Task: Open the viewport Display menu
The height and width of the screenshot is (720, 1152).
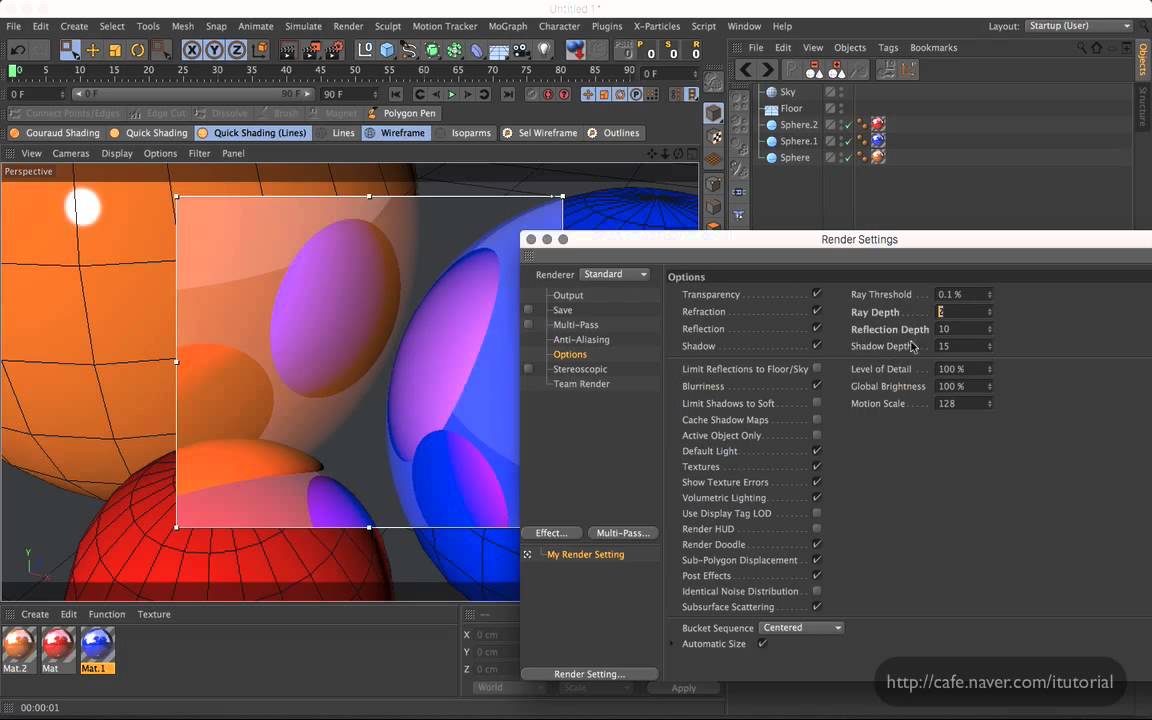Action: point(117,154)
